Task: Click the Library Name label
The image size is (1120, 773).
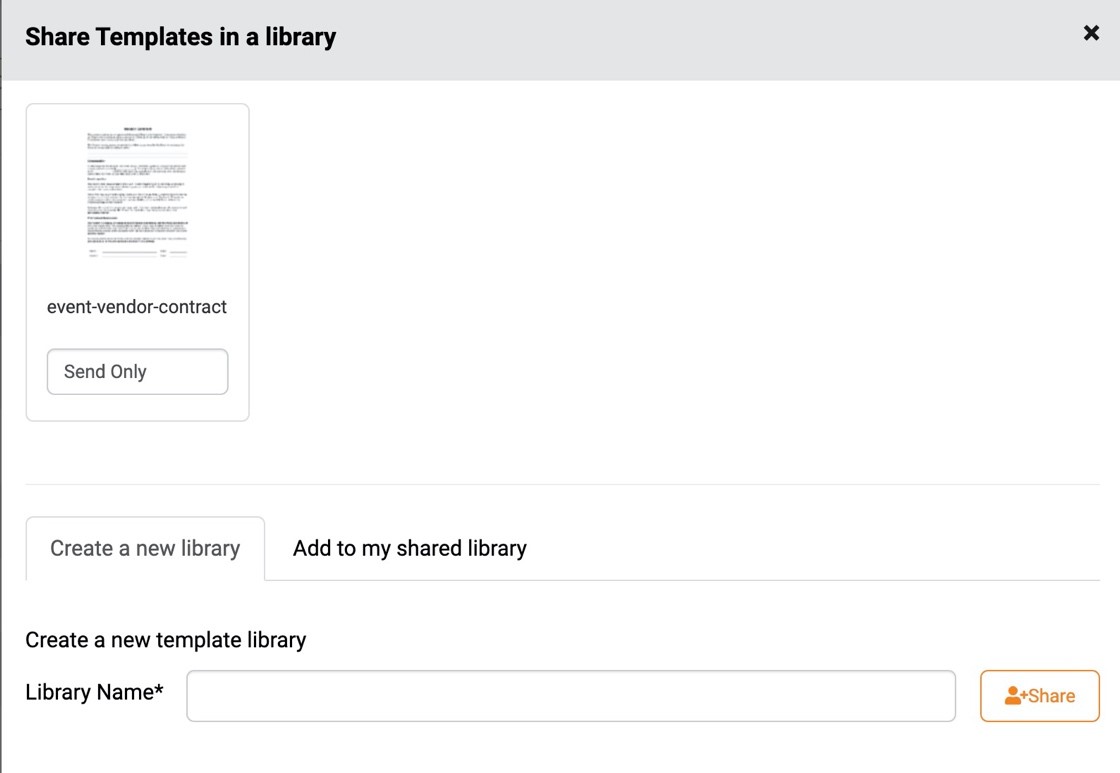Action: point(94,692)
